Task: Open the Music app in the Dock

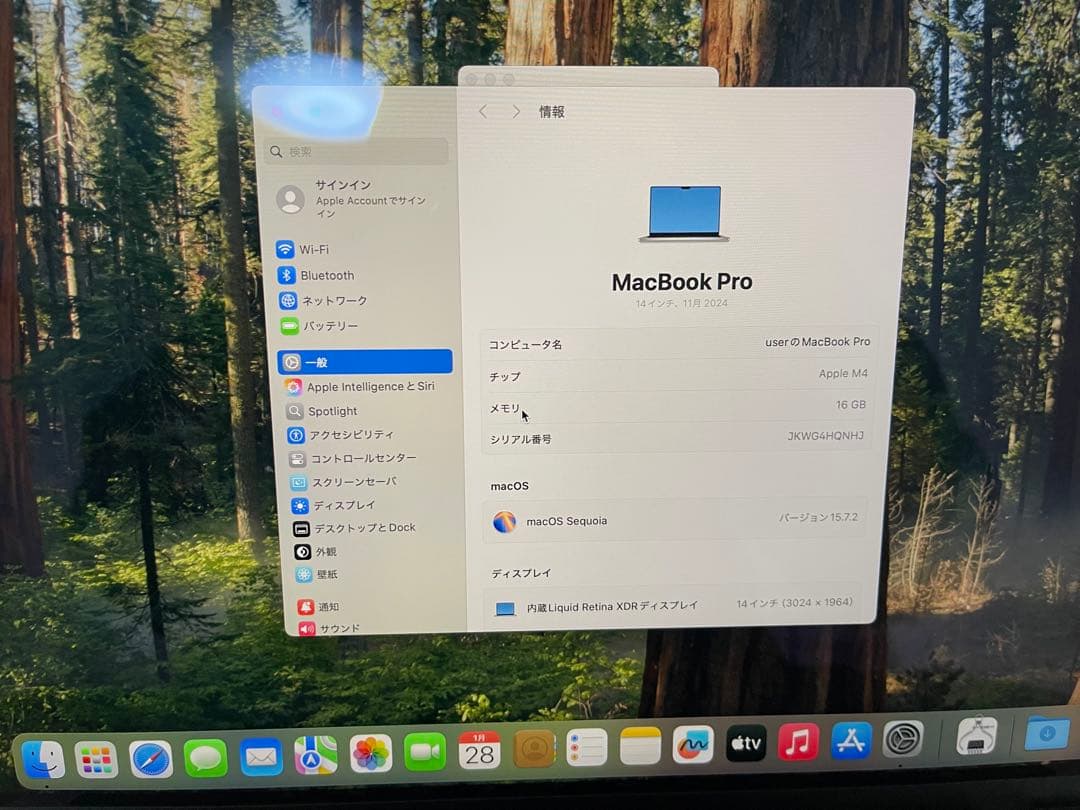Action: (797, 743)
